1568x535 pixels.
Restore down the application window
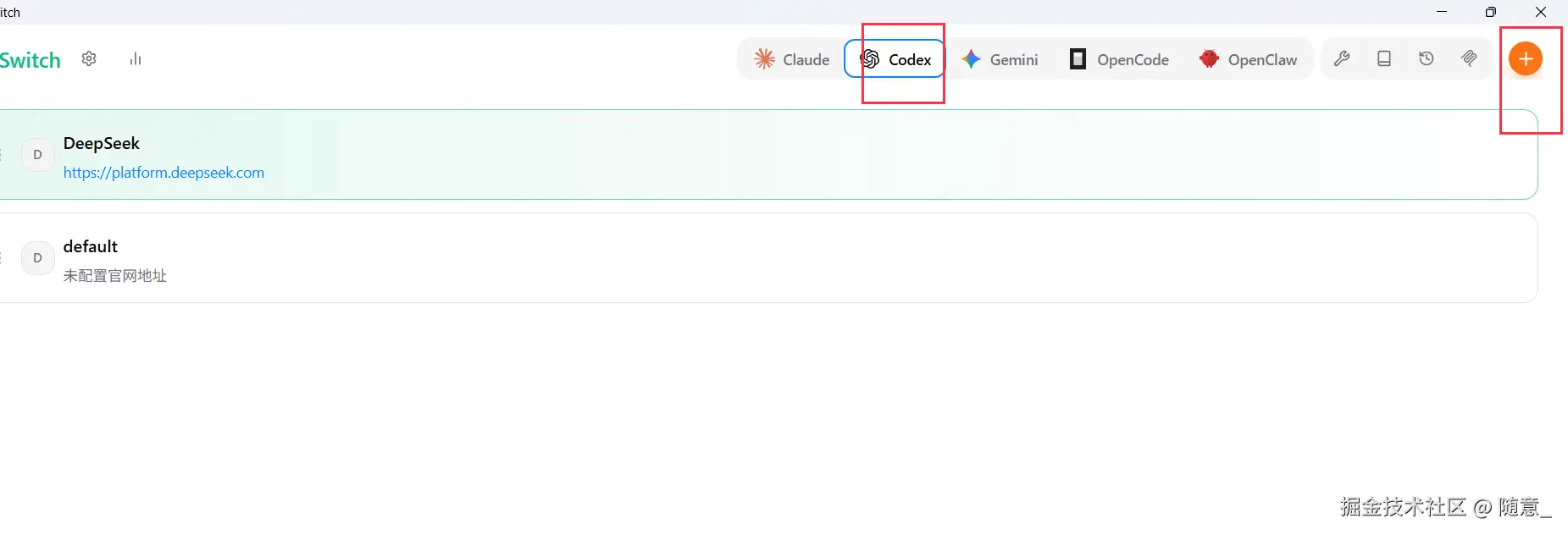click(x=1491, y=12)
